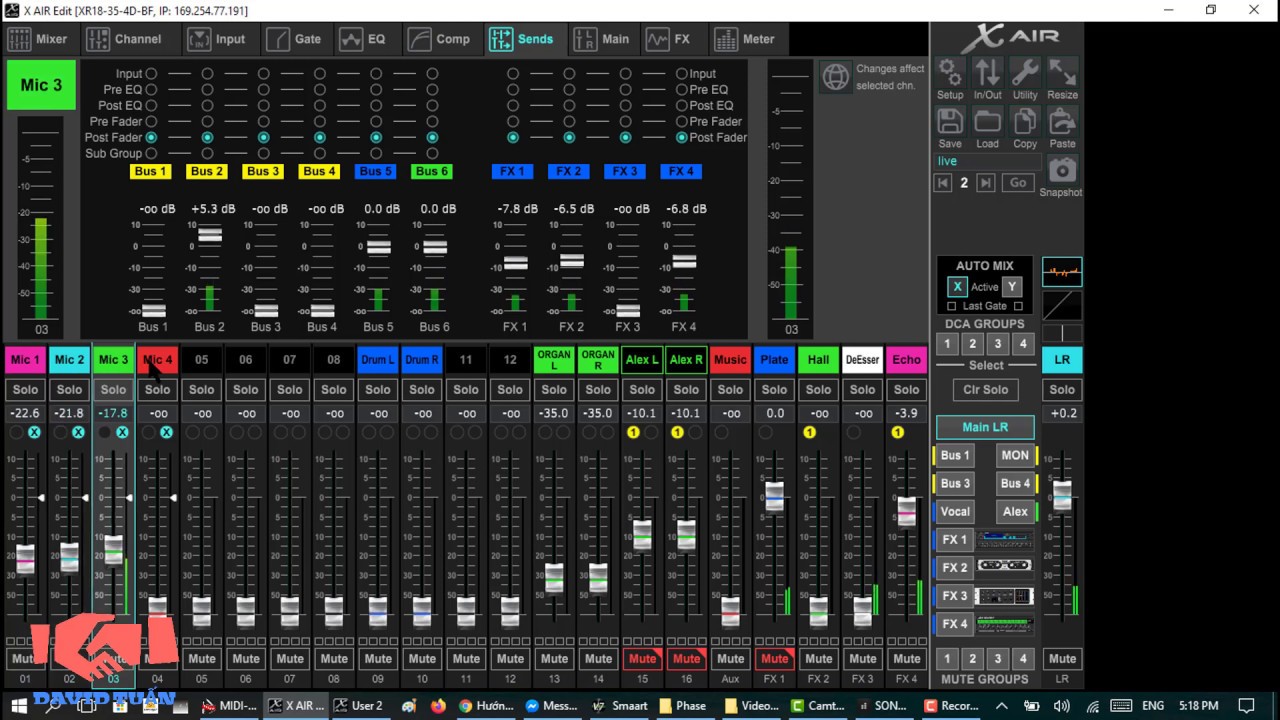Click the Resize arrows icon
1280x720 pixels.
pos(1062,73)
